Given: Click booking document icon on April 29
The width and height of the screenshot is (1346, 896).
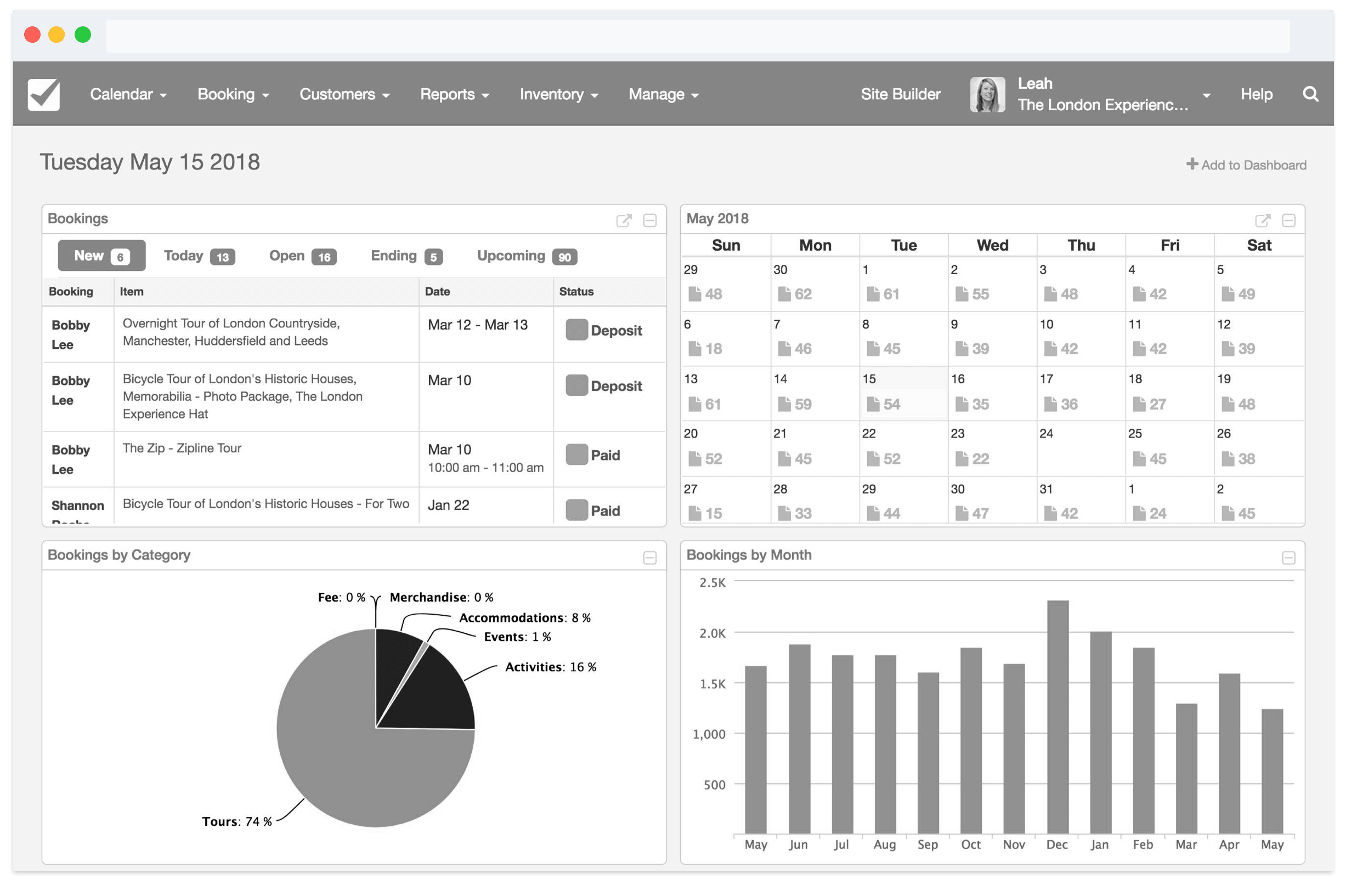Looking at the screenshot, I should (x=694, y=294).
